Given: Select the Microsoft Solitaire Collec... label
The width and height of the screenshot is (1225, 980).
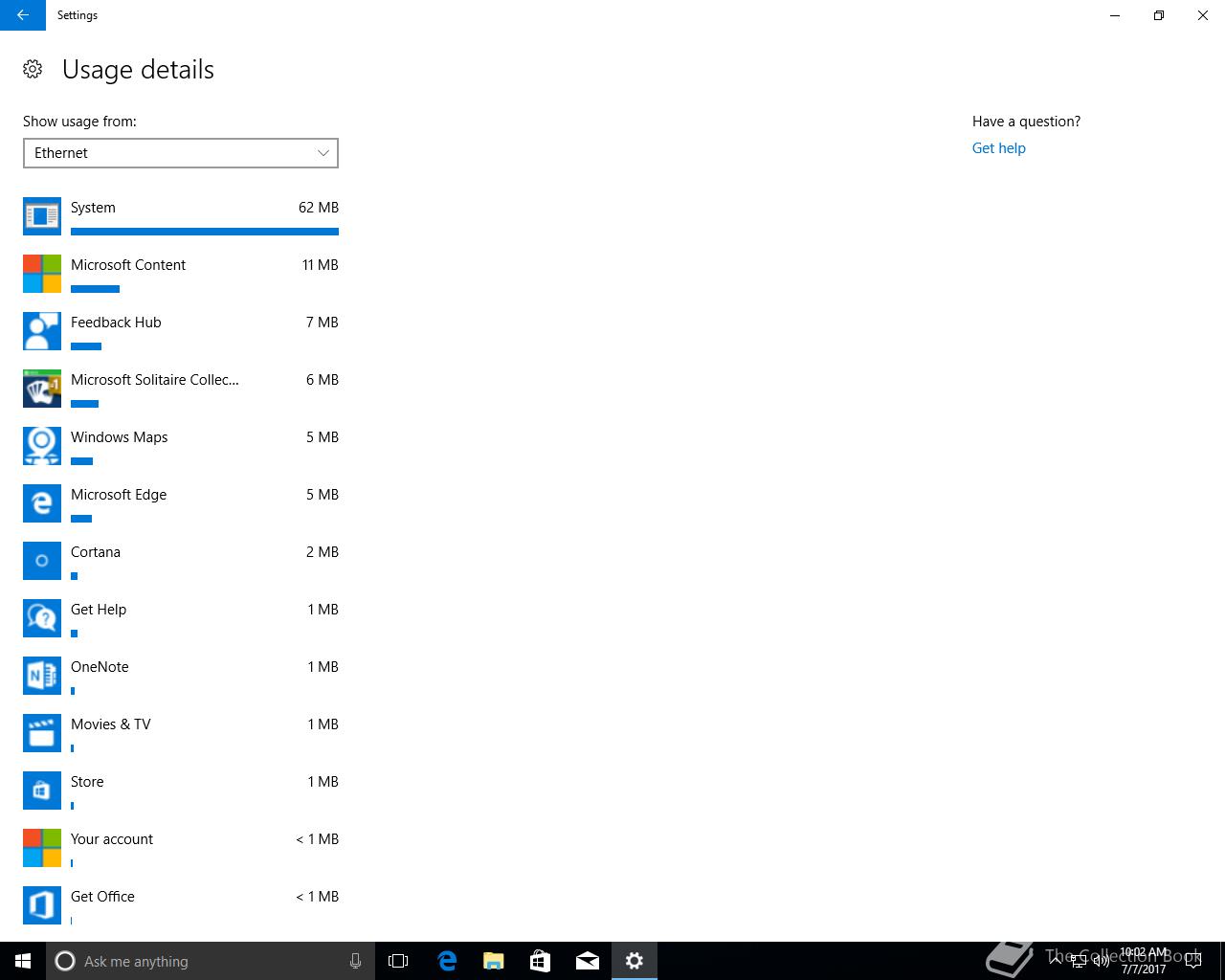Looking at the screenshot, I should coord(155,380).
